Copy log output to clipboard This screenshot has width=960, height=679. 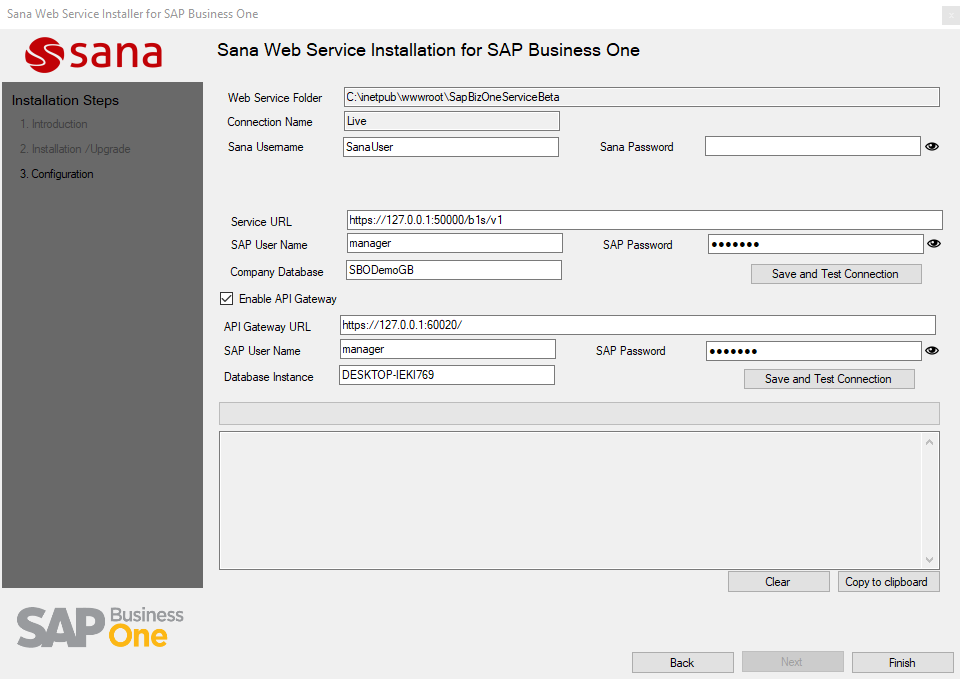pos(886,582)
